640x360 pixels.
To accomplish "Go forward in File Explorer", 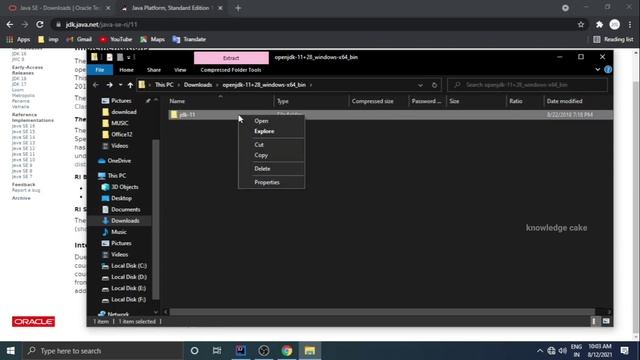I will click(x=109, y=85).
